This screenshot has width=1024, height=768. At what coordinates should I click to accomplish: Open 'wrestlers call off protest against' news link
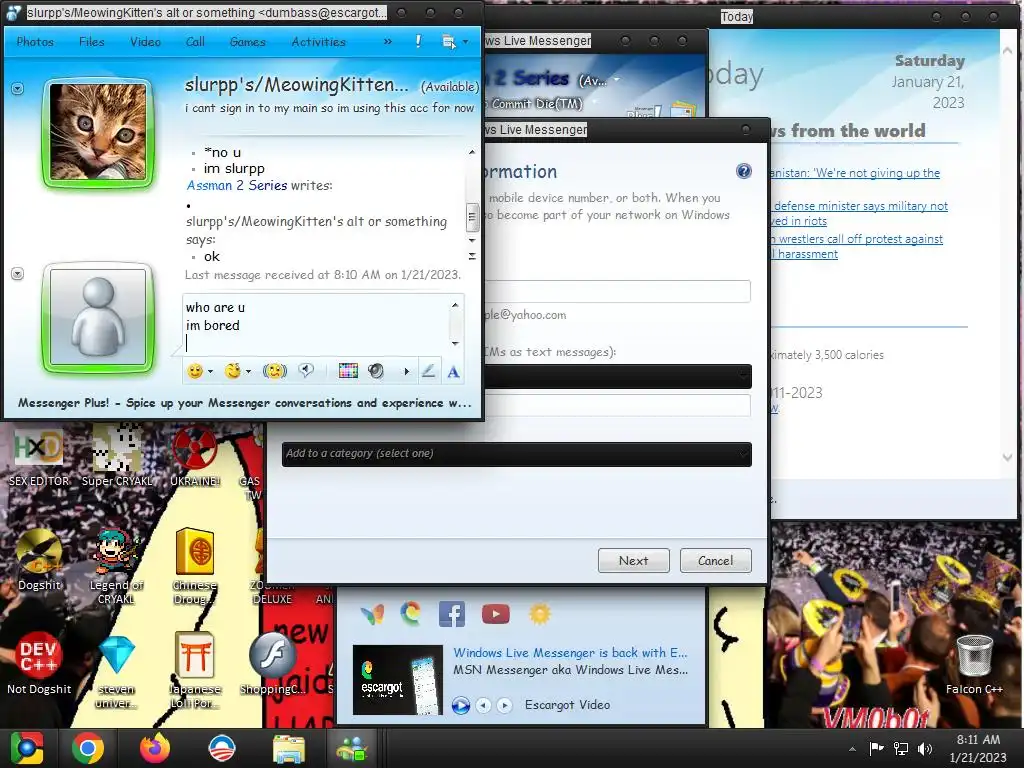pyautogui.click(x=860, y=239)
